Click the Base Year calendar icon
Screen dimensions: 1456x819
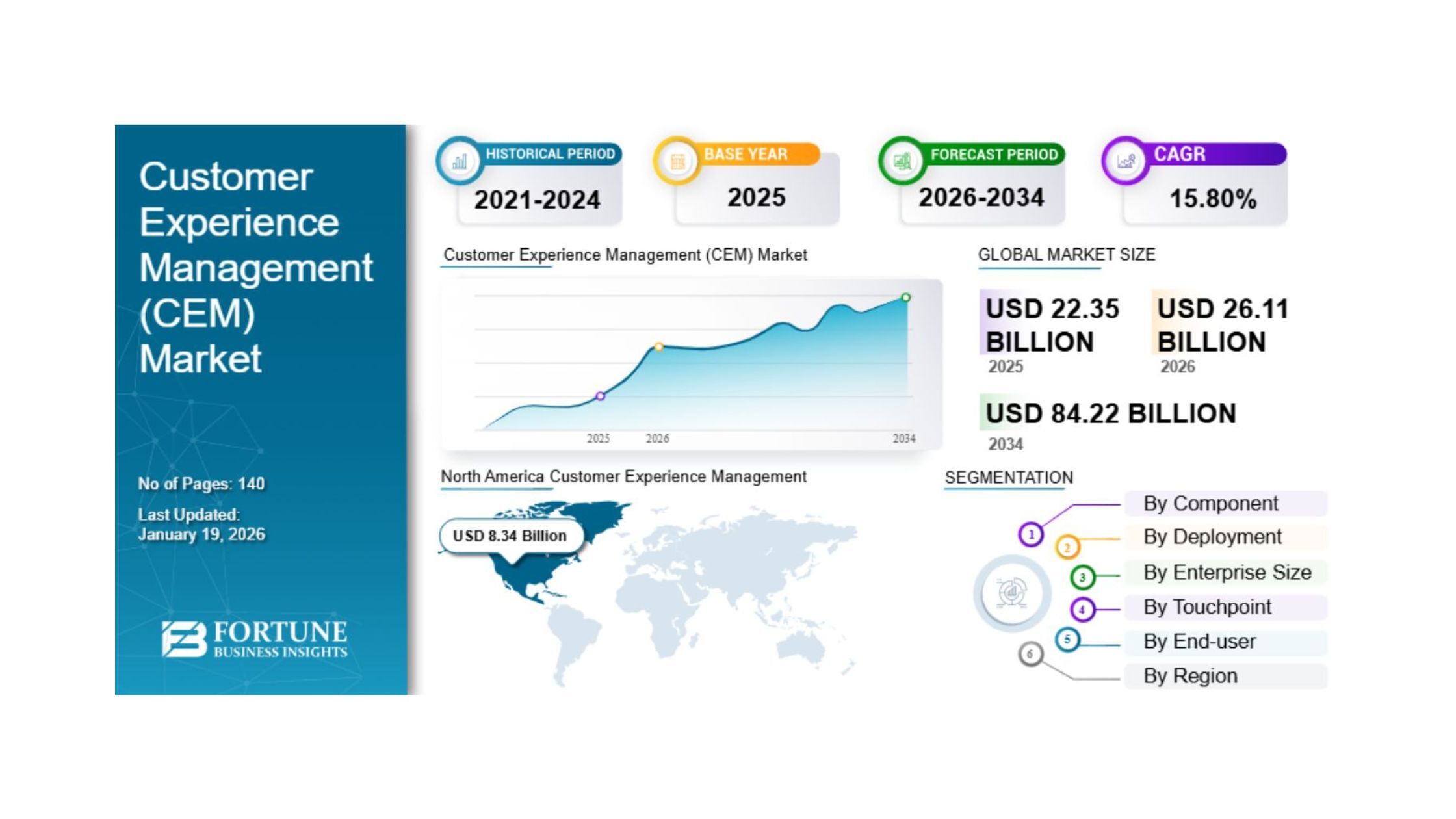677,161
